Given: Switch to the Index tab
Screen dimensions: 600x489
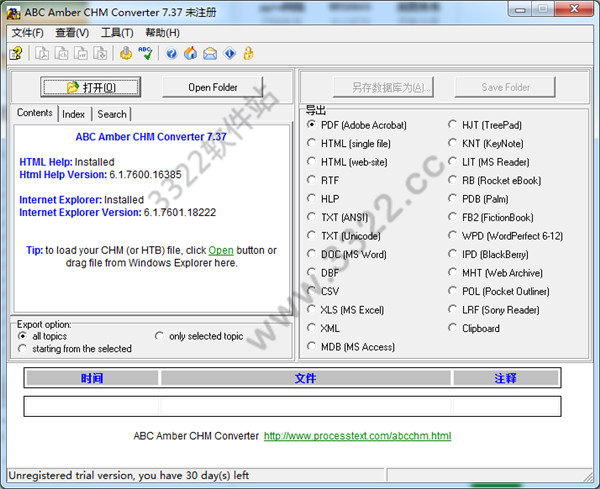Looking at the screenshot, I should (74, 115).
